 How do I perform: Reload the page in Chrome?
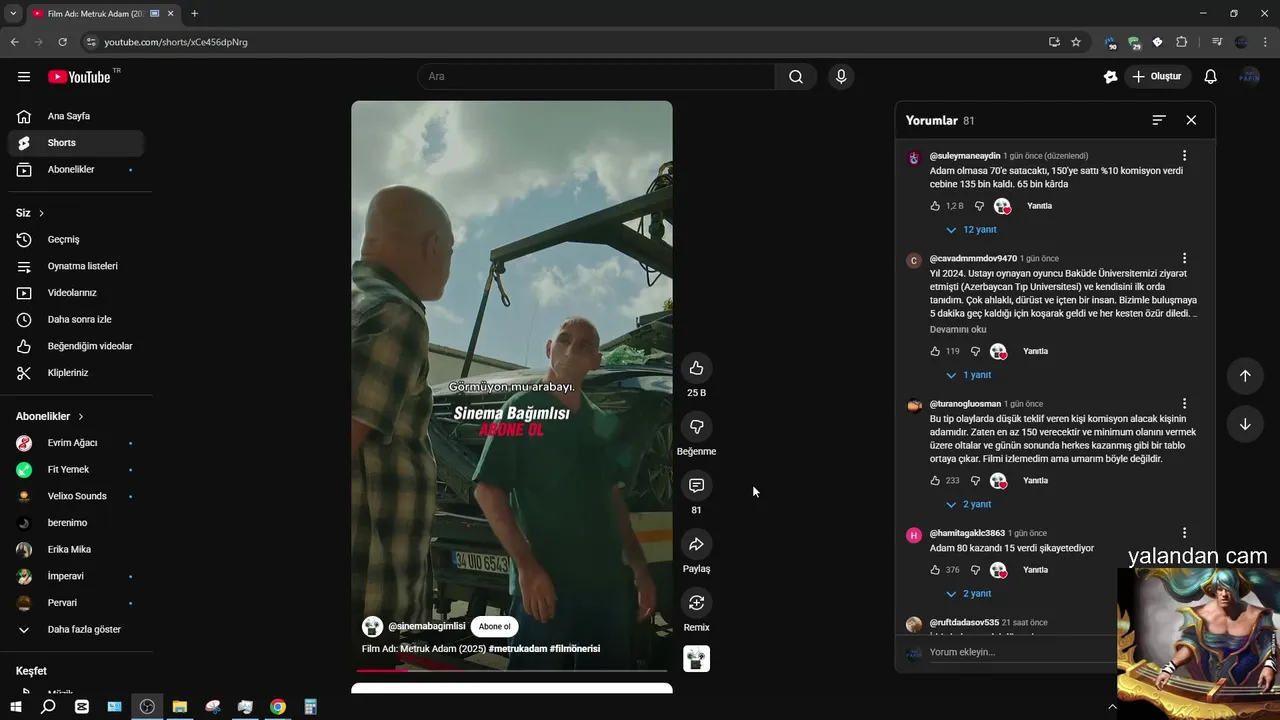click(x=62, y=42)
